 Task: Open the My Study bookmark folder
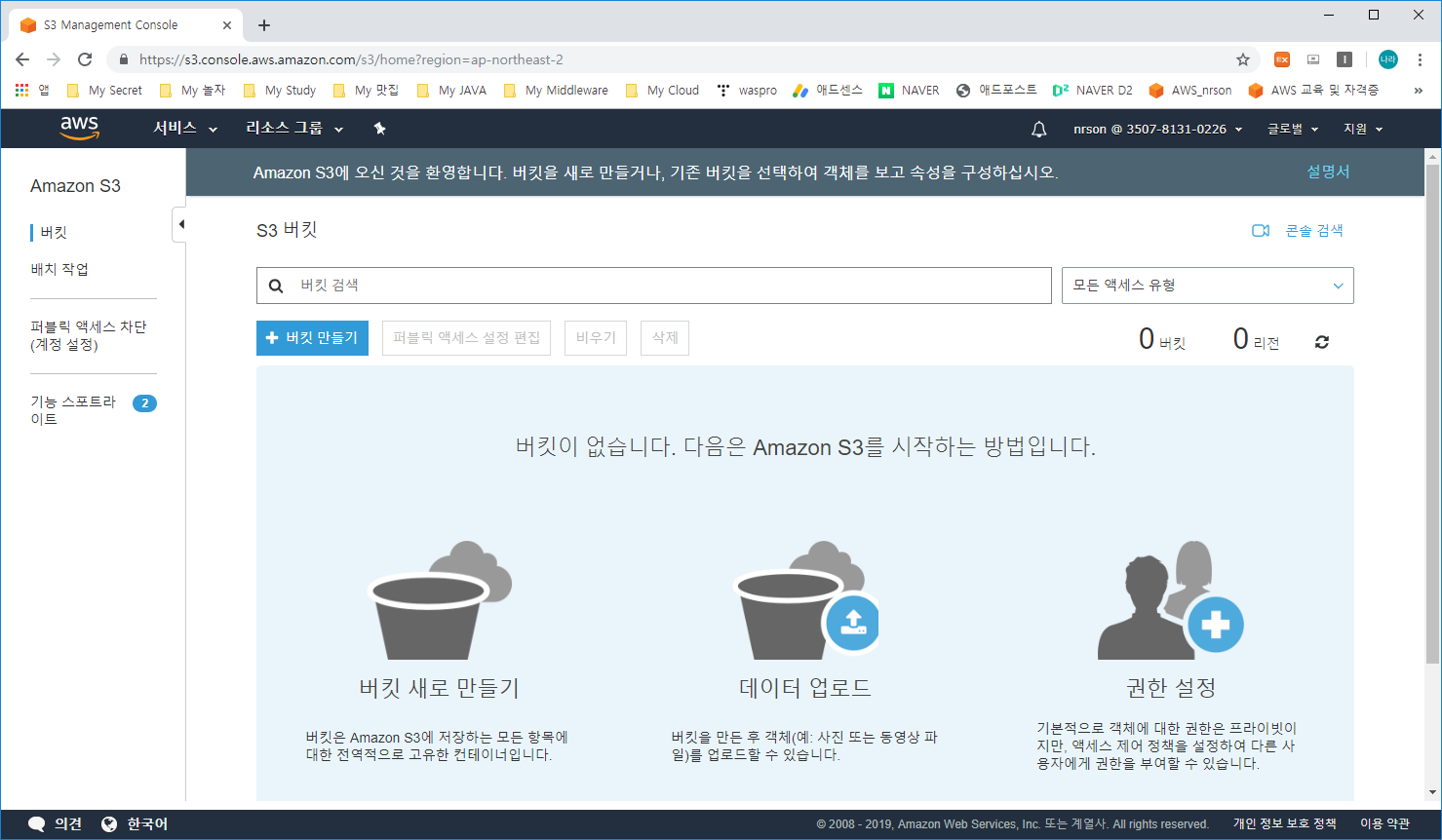(280, 91)
